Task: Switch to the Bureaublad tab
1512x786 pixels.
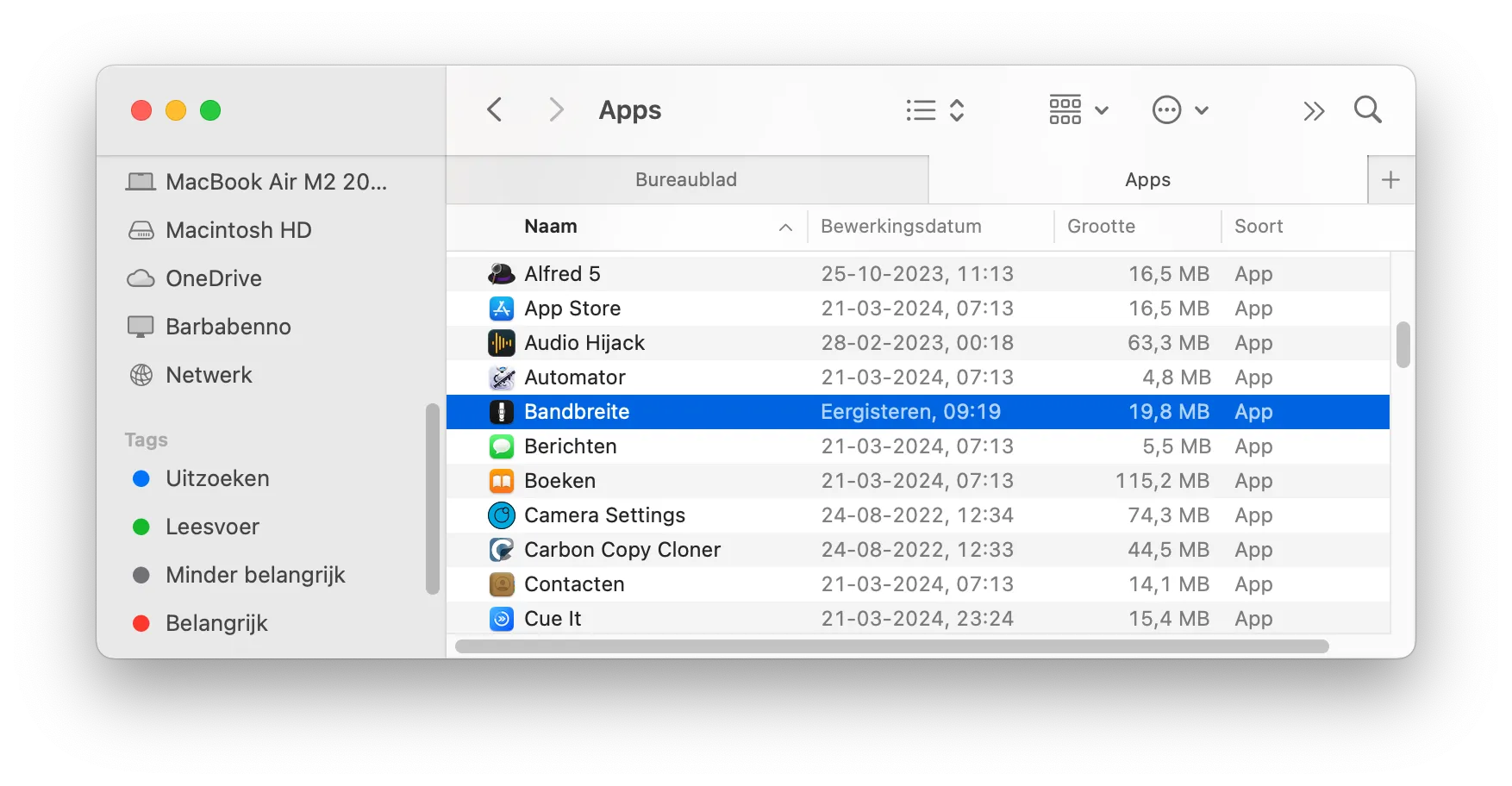Action: click(687, 179)
